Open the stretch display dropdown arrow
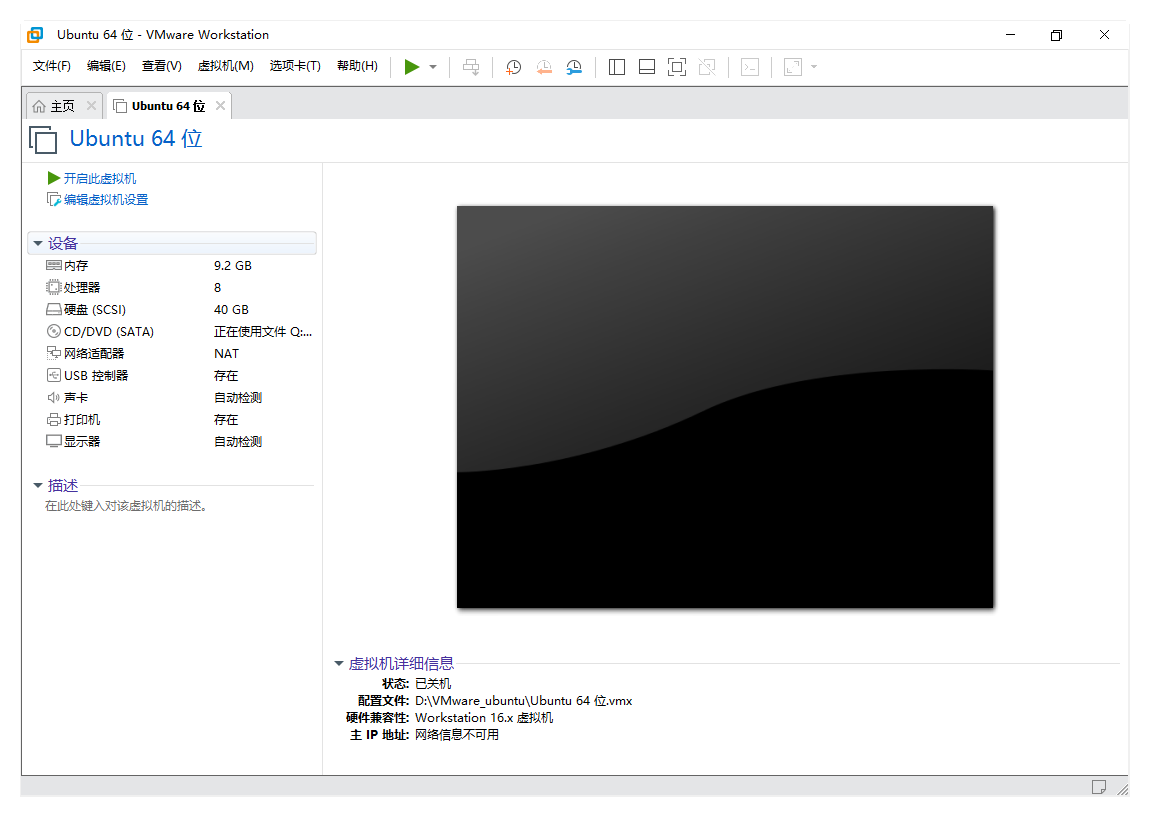The height and width of the screenshot is (817, 1150). click(813, 67)
